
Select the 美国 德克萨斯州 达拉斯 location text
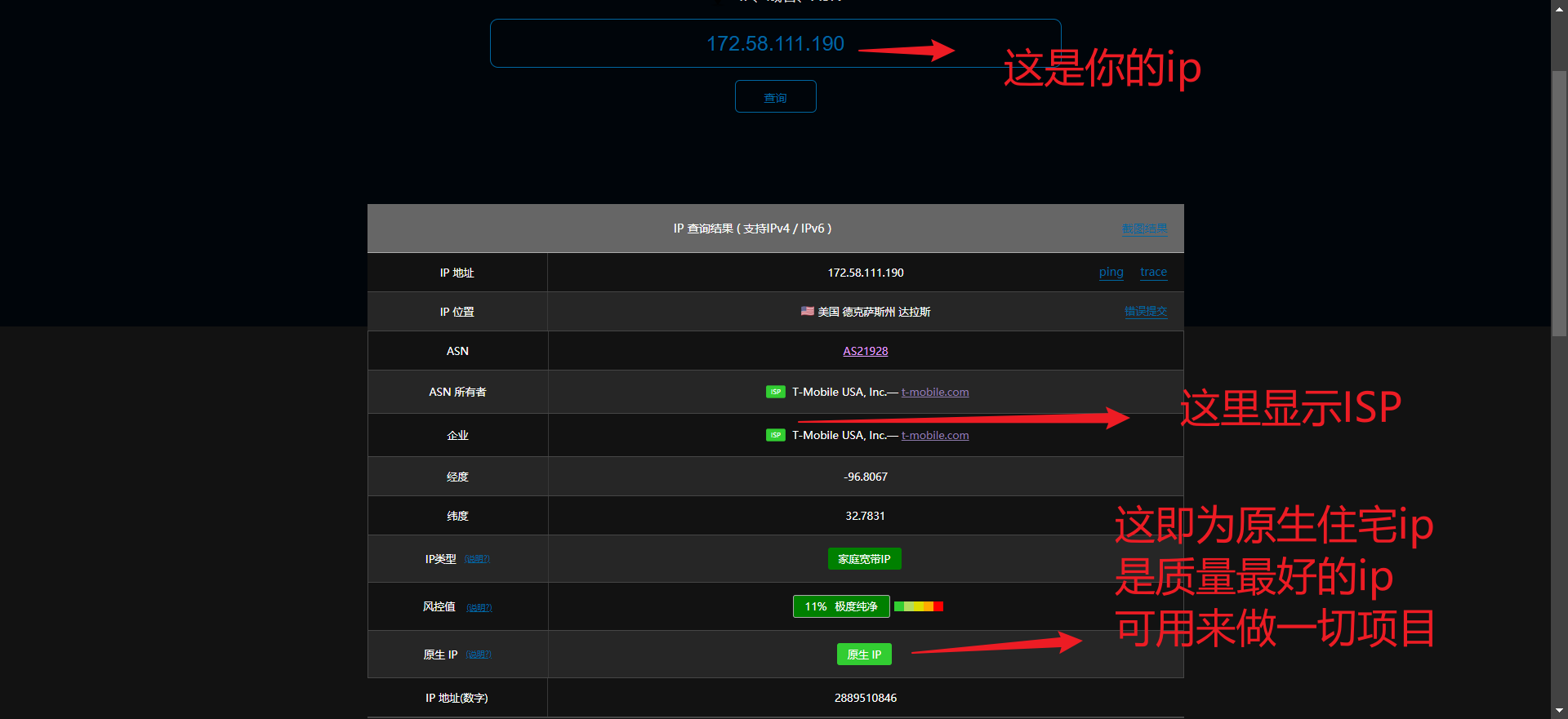click(x=874, y=312)
